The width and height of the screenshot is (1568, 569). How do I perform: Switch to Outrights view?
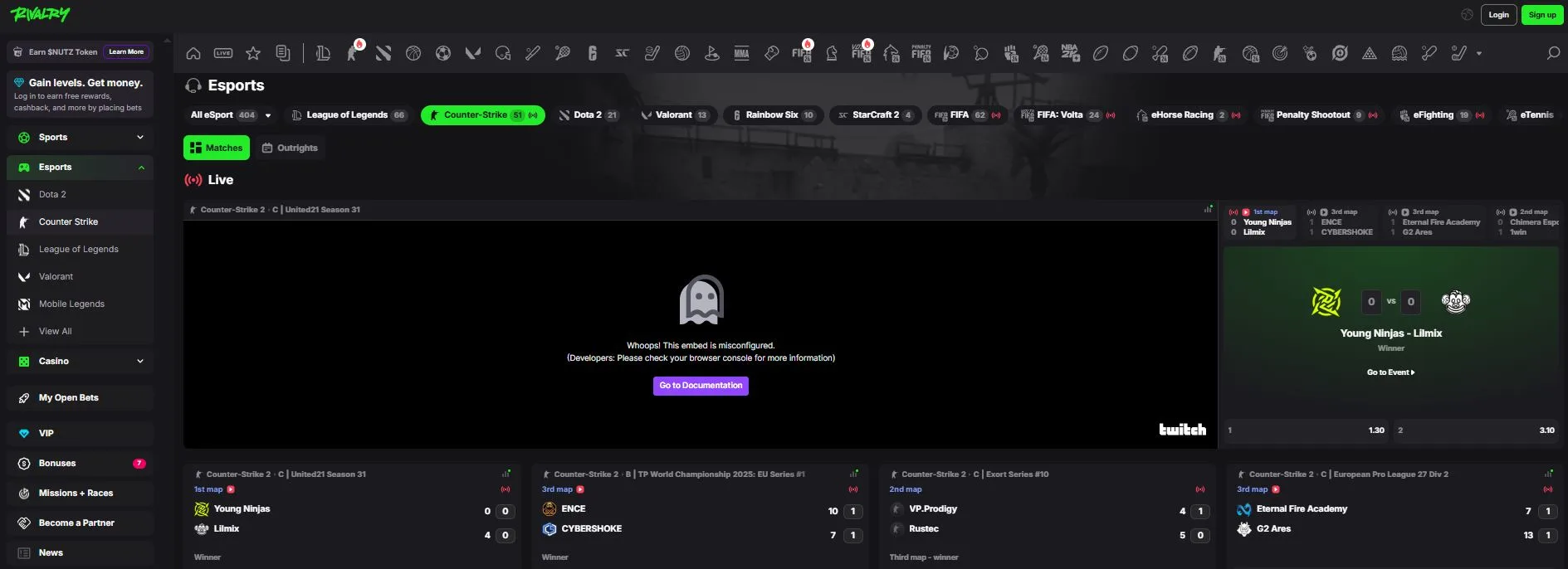pos(290,148)
